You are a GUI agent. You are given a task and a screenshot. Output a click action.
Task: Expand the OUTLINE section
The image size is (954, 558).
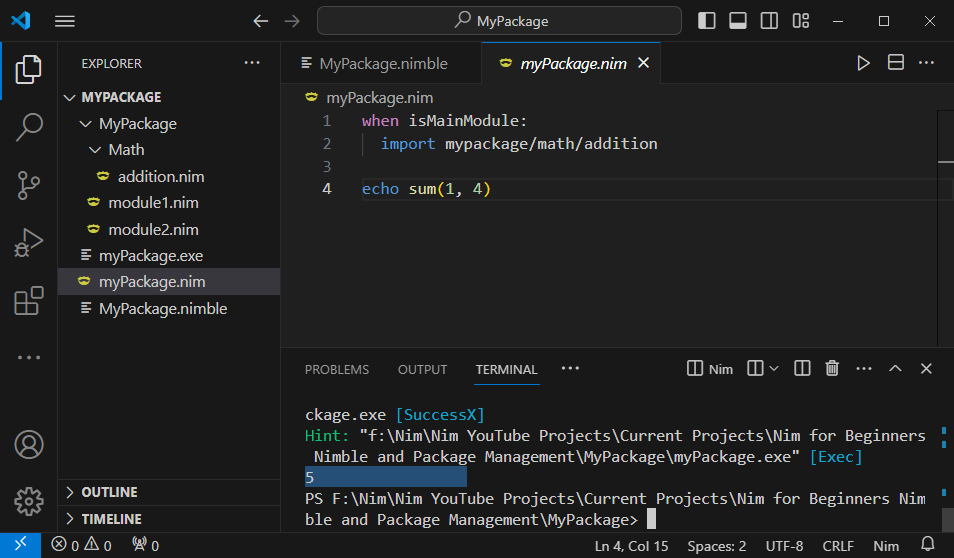(169, 492)
